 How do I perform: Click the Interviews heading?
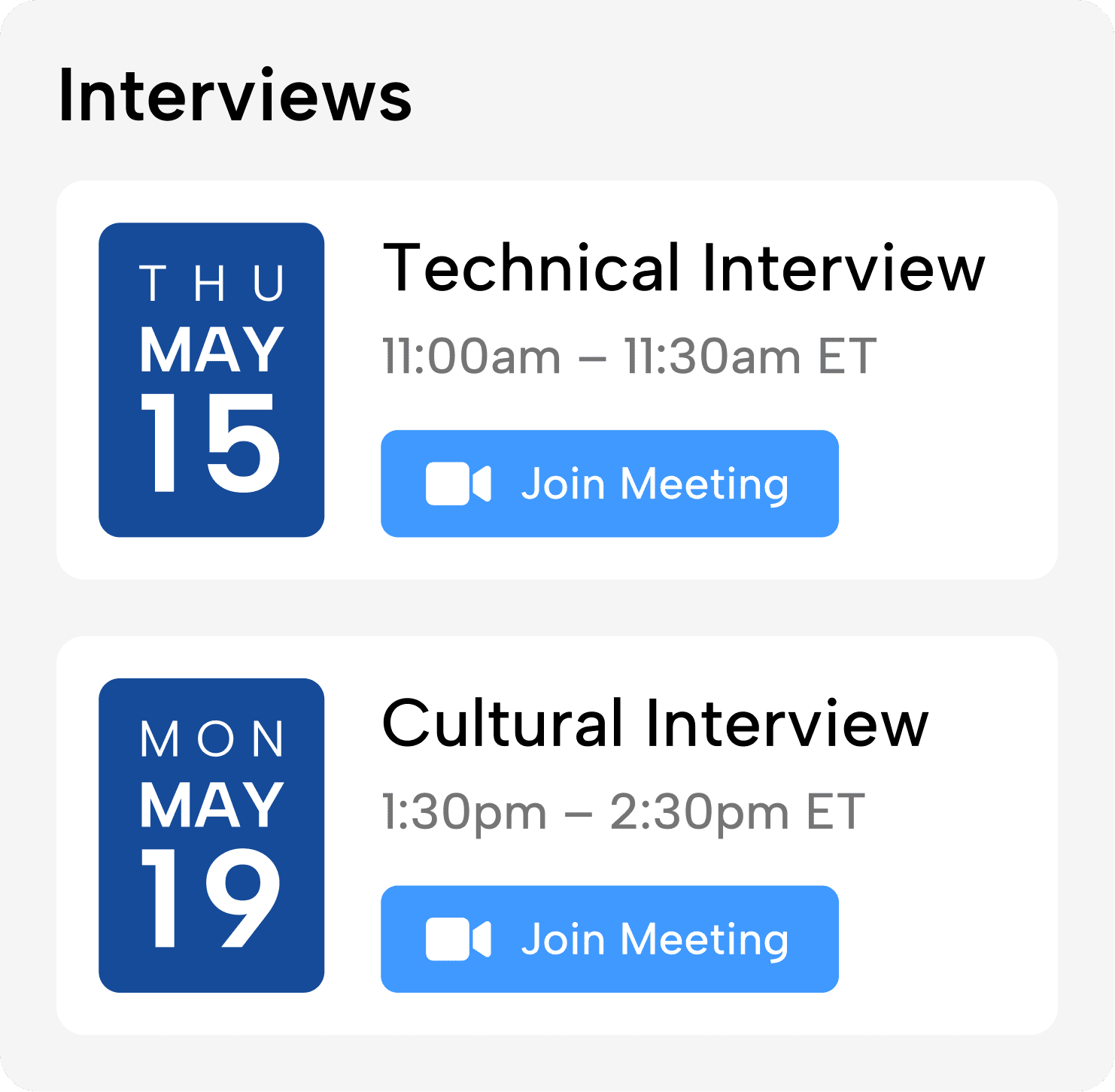click(x=235, y=96)
